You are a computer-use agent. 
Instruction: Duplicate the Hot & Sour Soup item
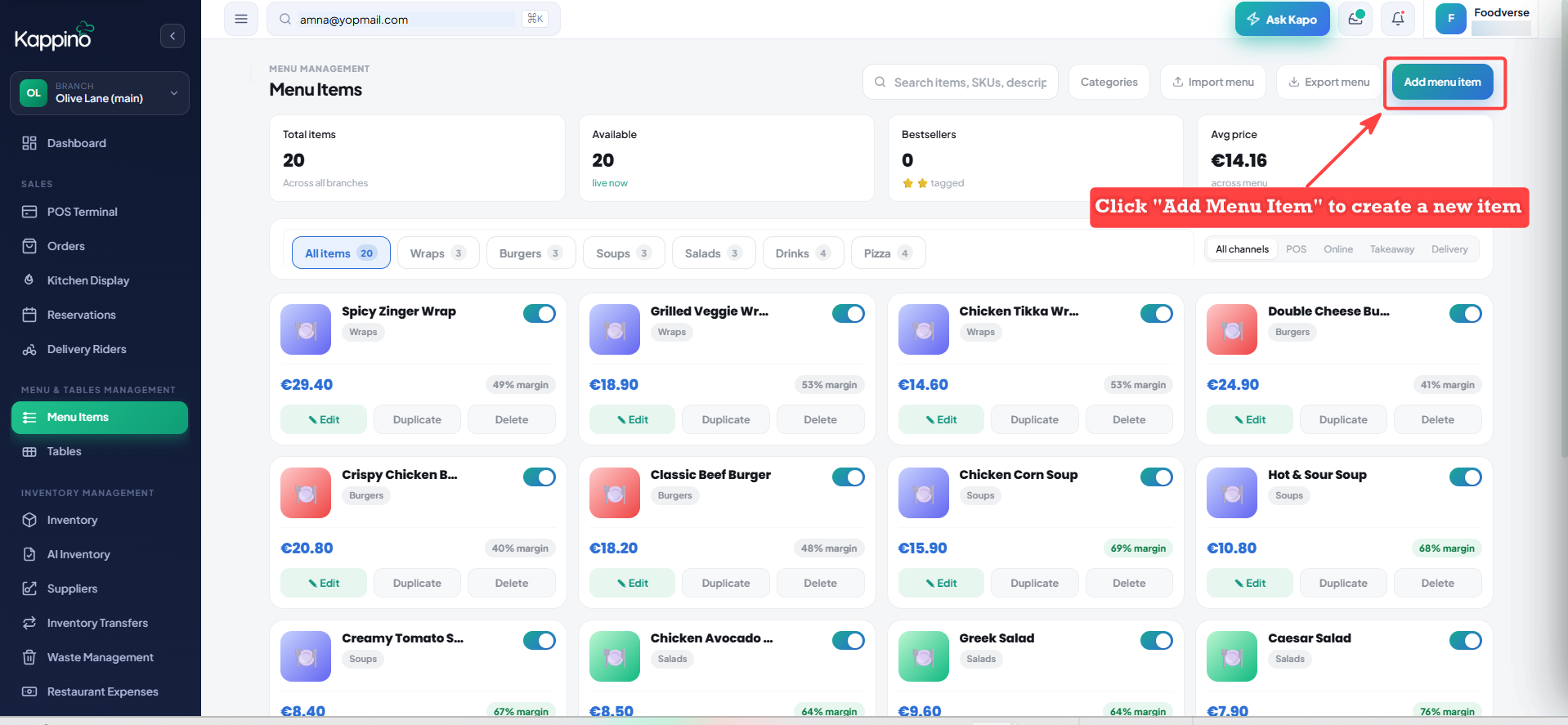(1343, 583)
